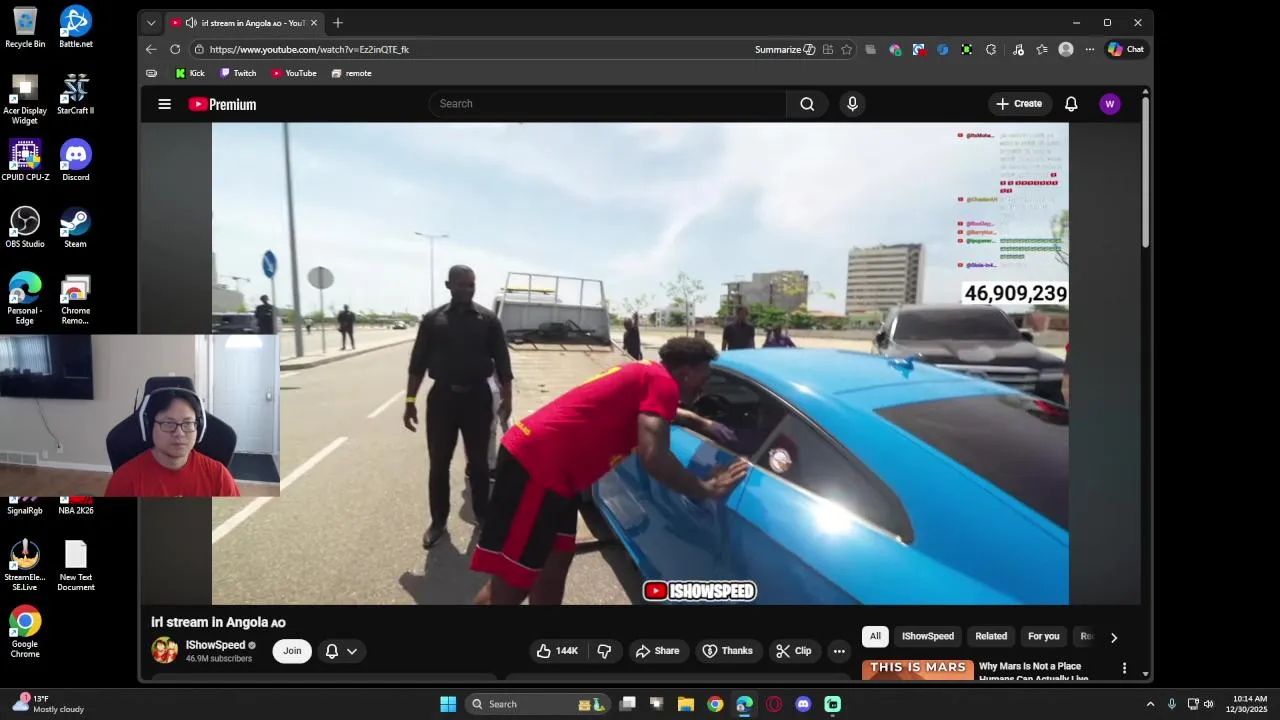Open the THIS IS MARS video thumbnail
Screen dimensions: 1280x720
[918, 670]
